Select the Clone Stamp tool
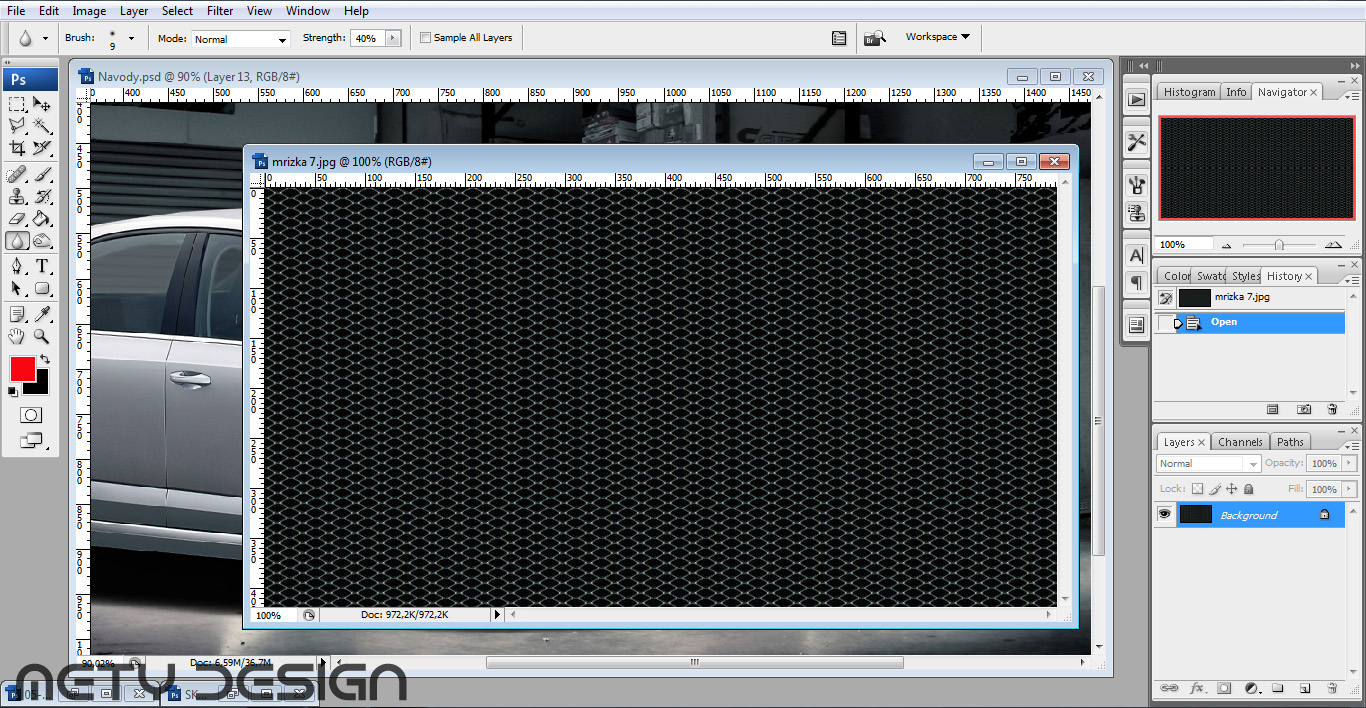 [17, 197]
